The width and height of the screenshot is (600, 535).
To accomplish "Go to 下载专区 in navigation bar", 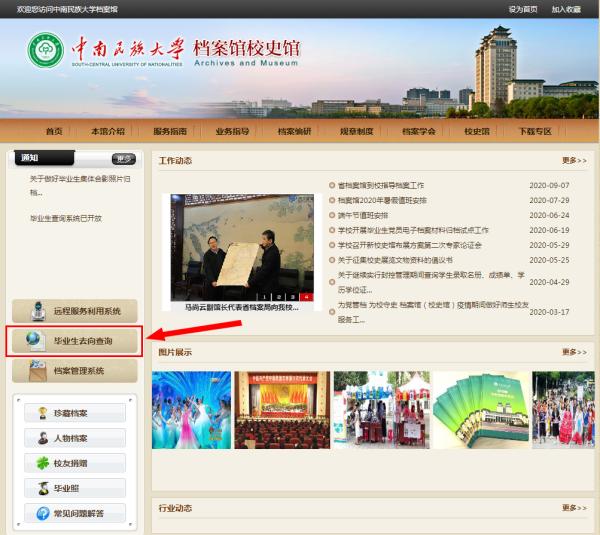I will pyautogui.click(x=535, y=131).
